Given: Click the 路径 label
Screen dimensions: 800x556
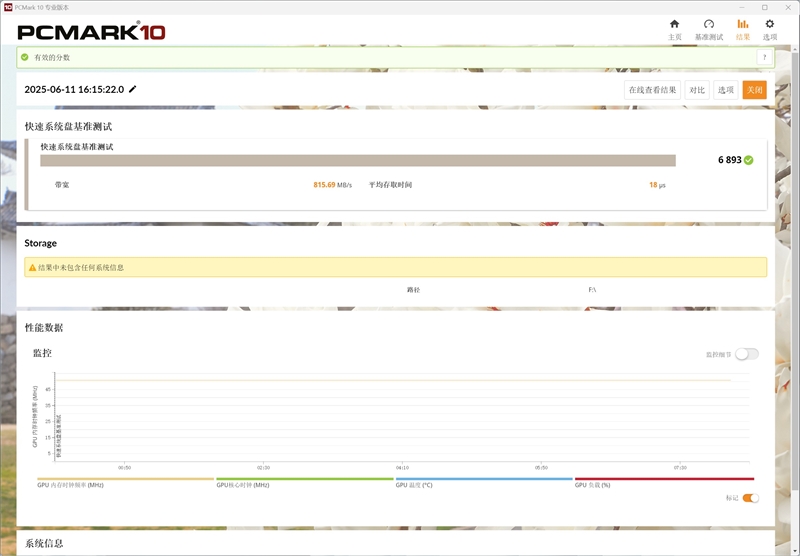Looking at the screenshot, I should pos(413,290).
